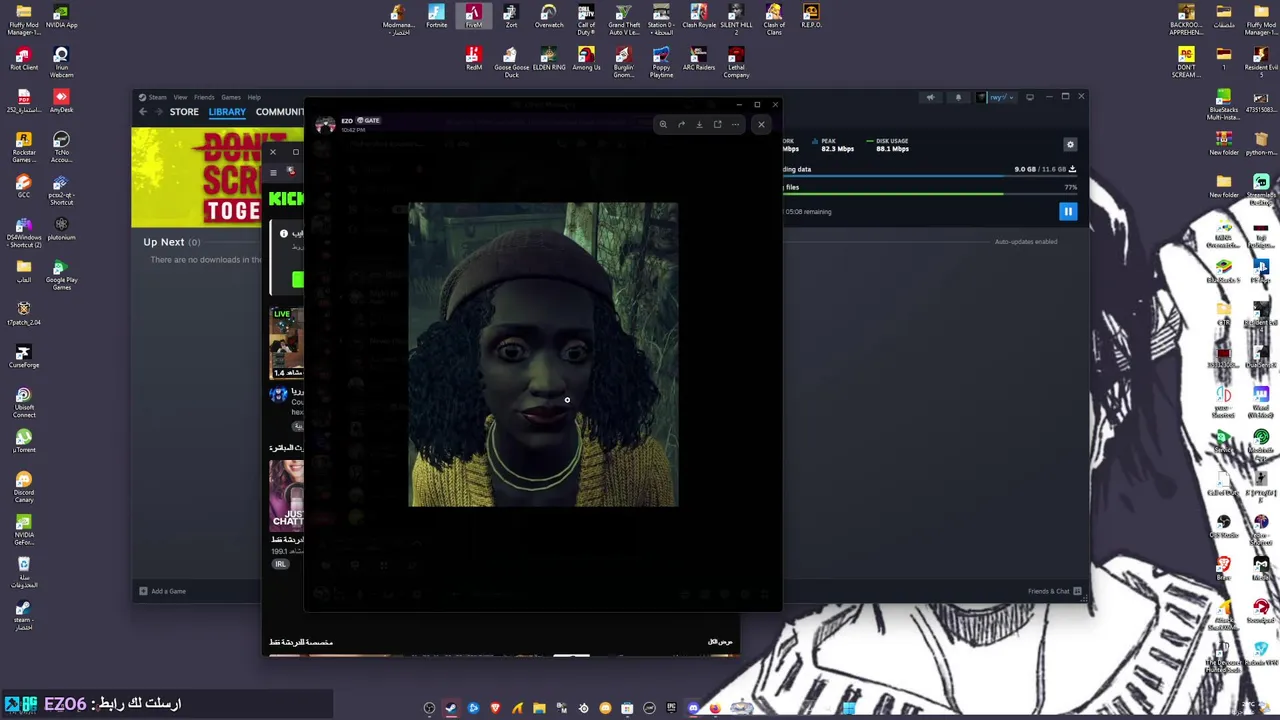Open Kick Just Chatting category thumbnail
This screenshot has height=720, width=1280.
[x=286, y=494]
